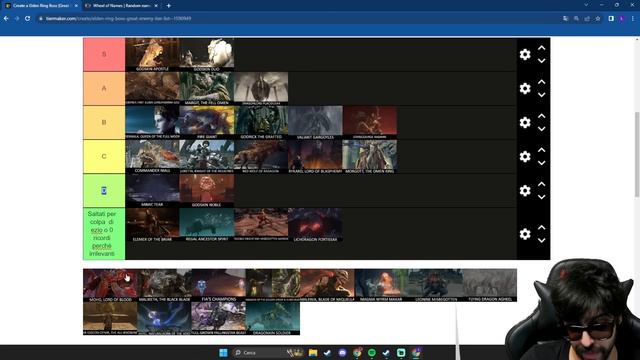This screenshot has height=360, width=640.
Task: Pick the Leonine Misbegotten image
Action: point(436,285)
